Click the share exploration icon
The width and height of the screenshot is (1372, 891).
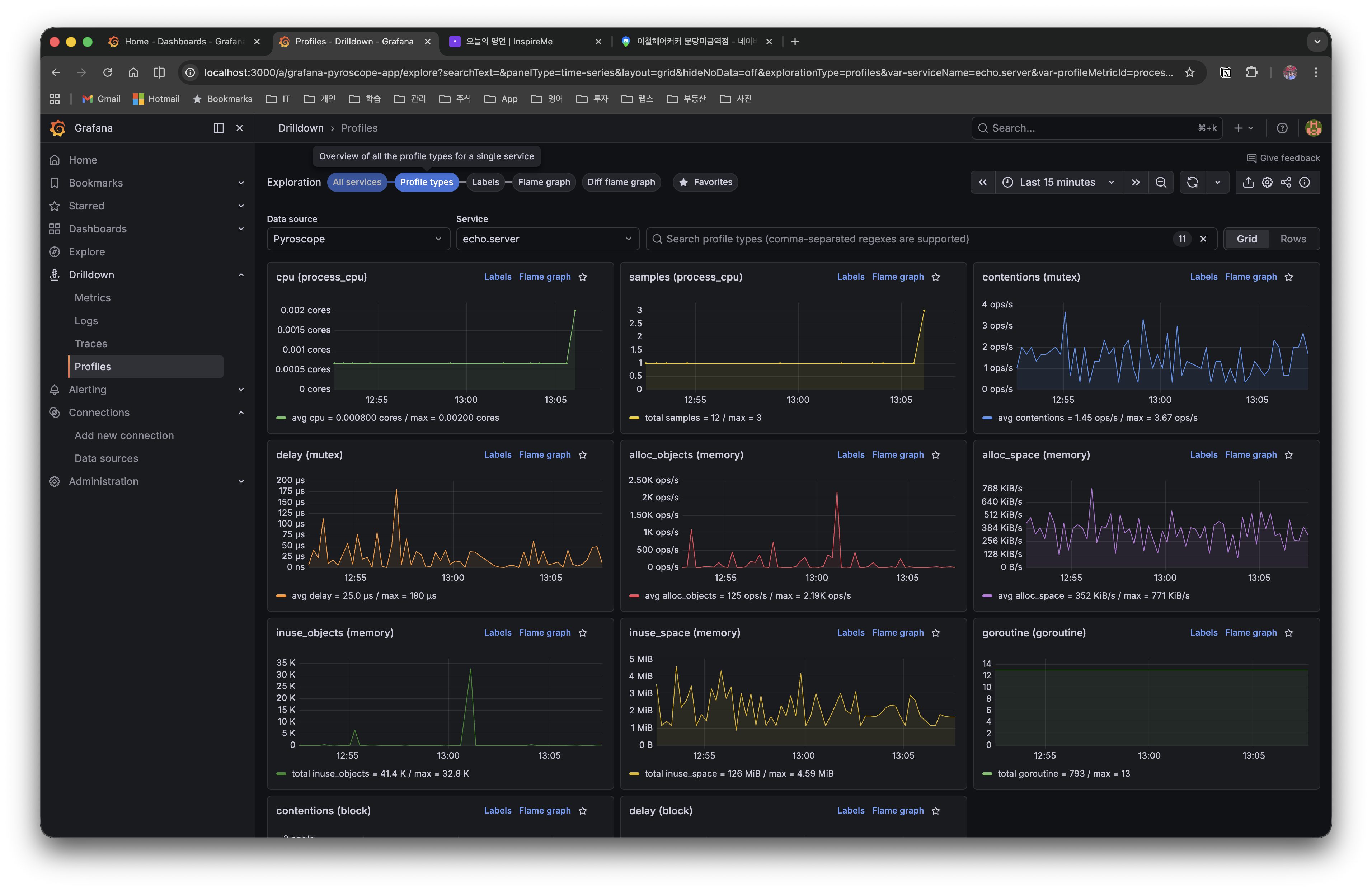(x=1286, y=182)
